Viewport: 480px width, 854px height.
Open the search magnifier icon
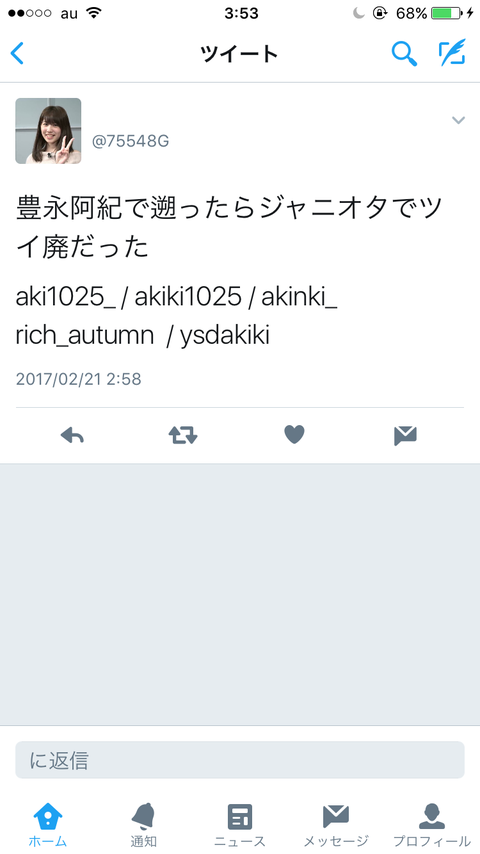(x=404, y=53)
